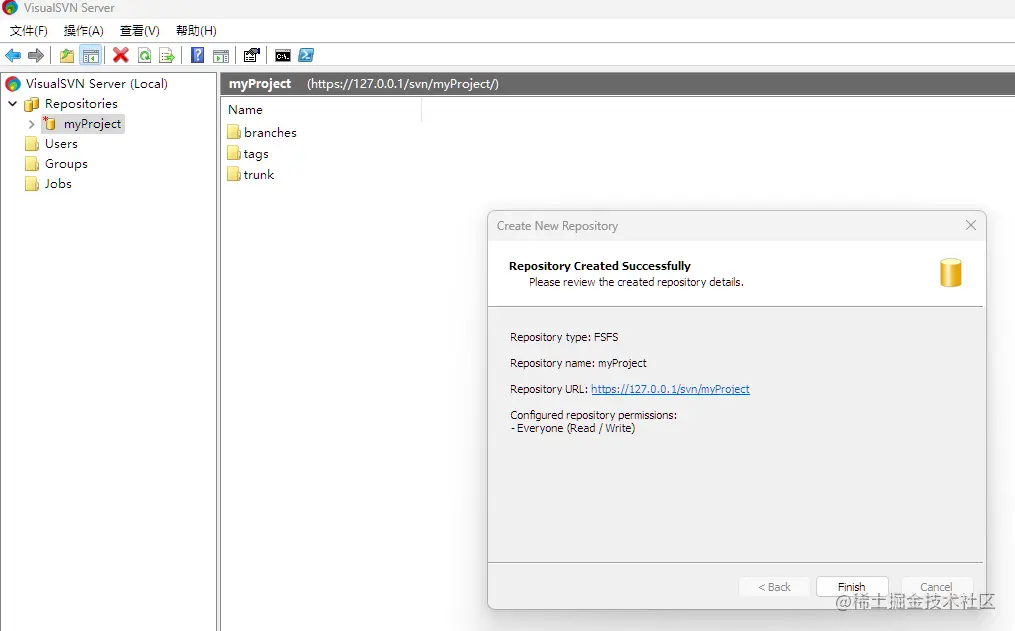Select the branches folder
Screen dimensions: 1015x631
(x=270, y=133)
